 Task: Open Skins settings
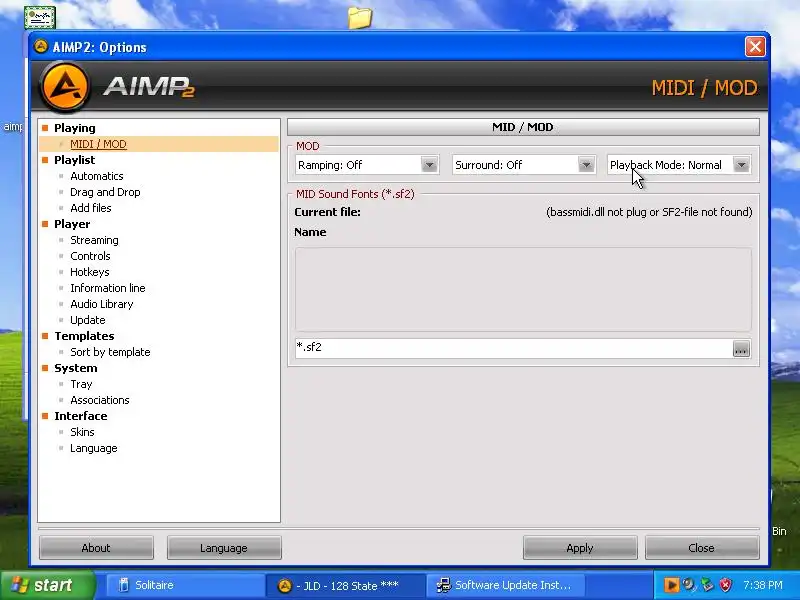click(x=82, y=432)
